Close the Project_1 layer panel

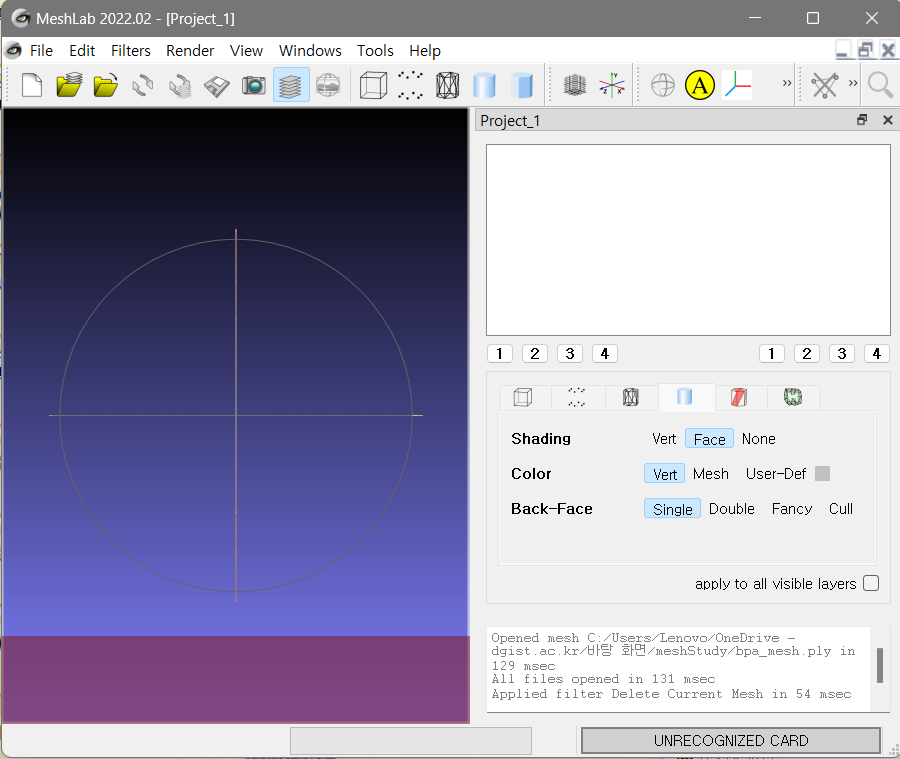pos(887,119)
